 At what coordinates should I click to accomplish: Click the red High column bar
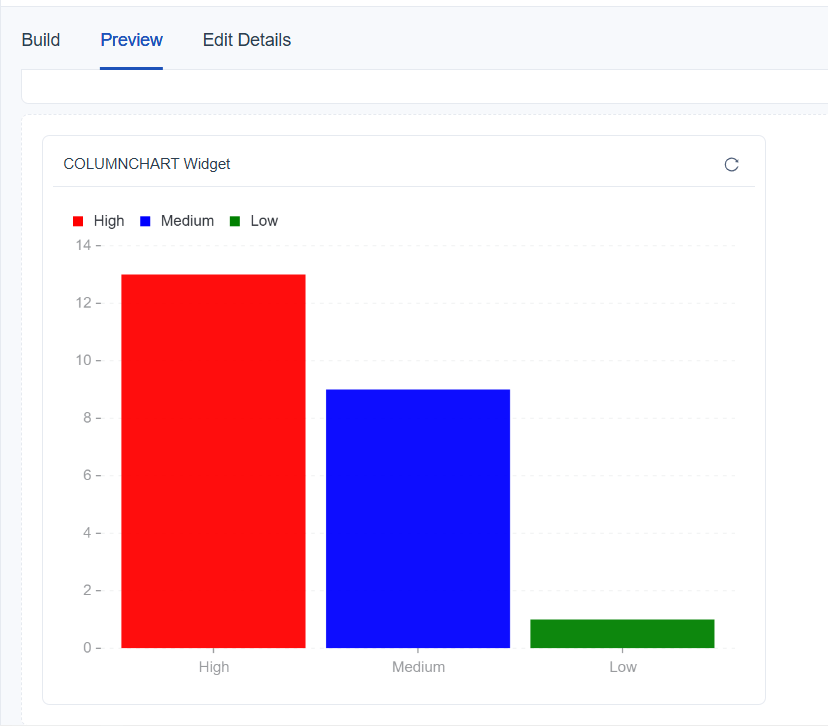click(x=213, y=460)
